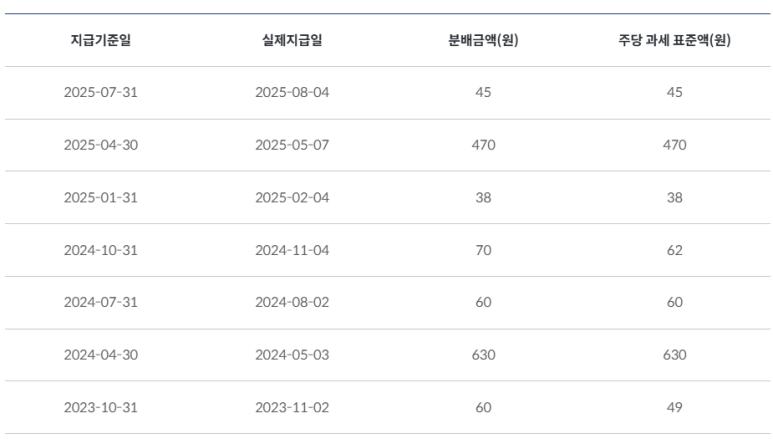The height and width of the screenshot is (439, 773).
Task: Select the 2025-08-04 payment date cell
Action: click(292, 92)
